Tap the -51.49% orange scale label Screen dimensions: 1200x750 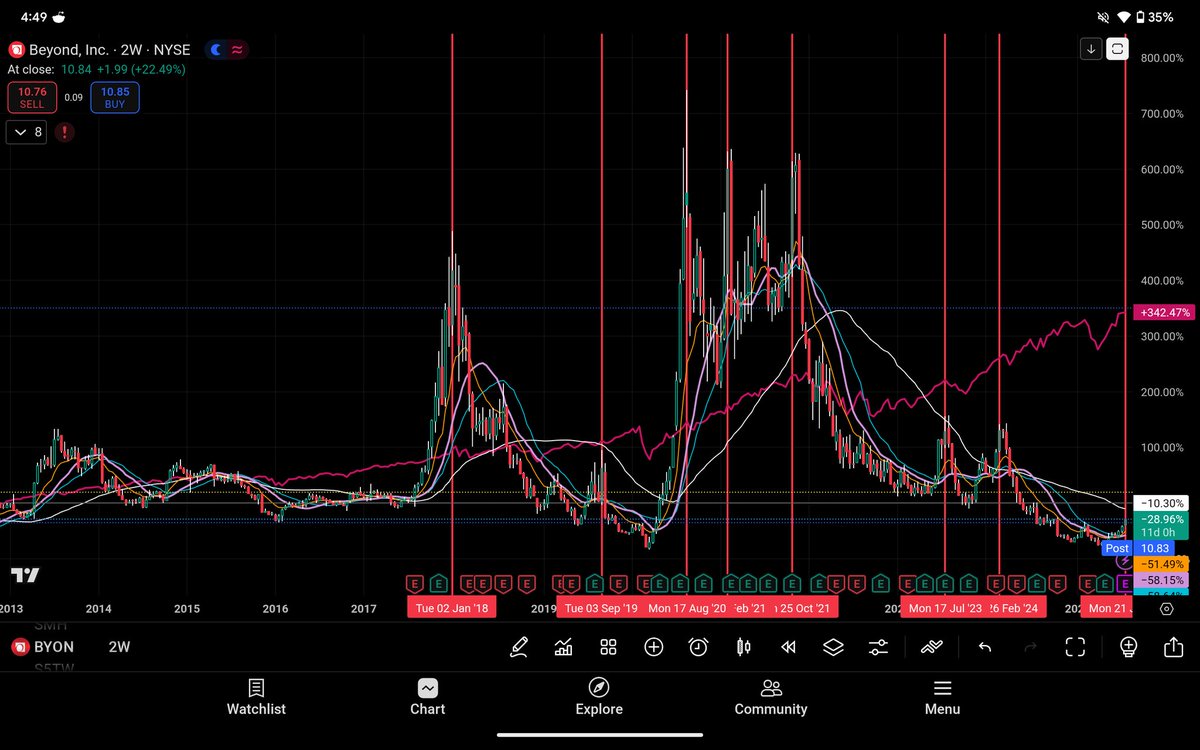[x=1163, y=564]
